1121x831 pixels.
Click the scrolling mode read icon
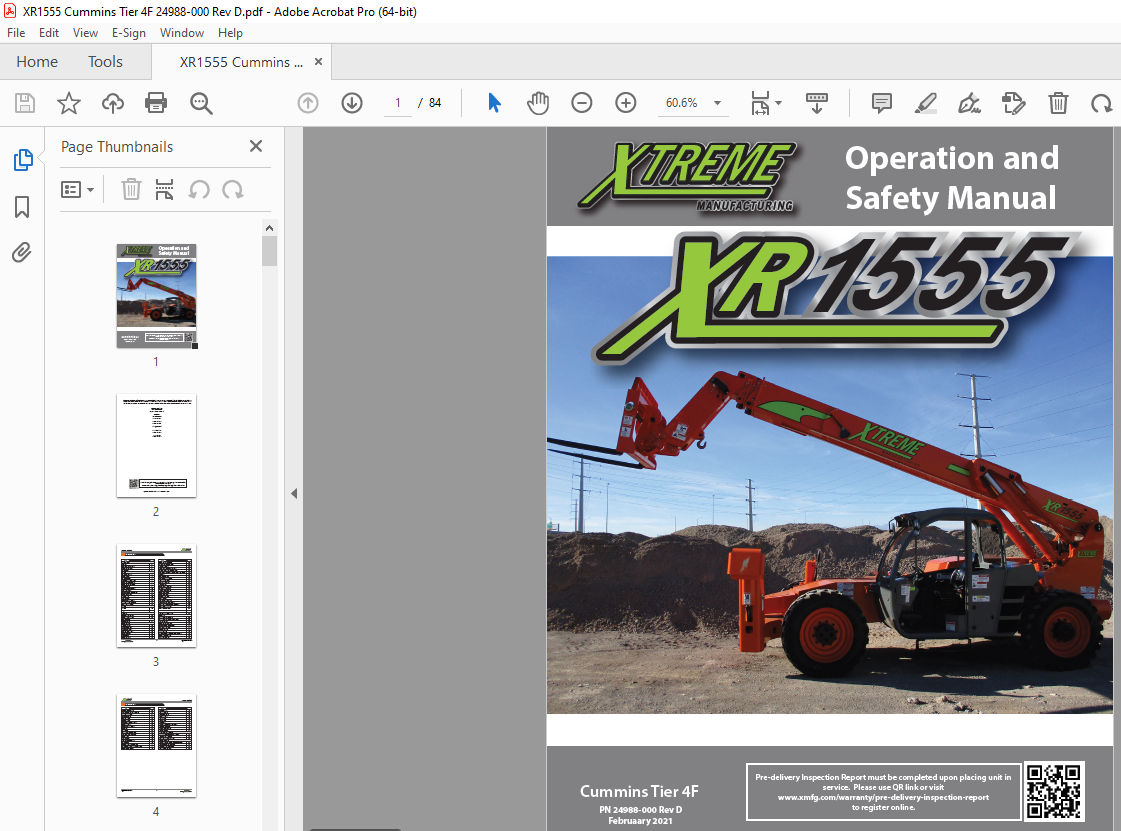(x=816, y=103)
